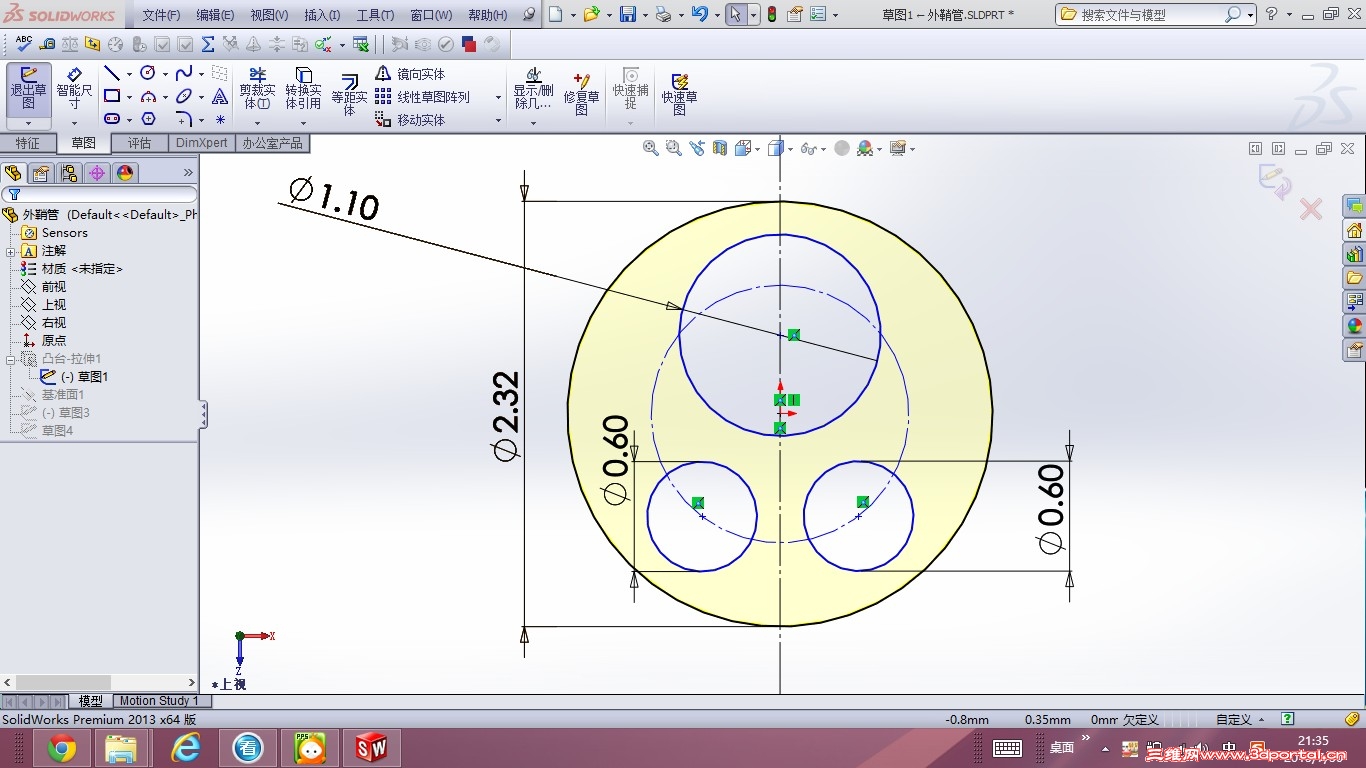Image resolution: width=1366 pixels, height=768 pixels.
Task: Open the DisplayManager tab icon
Action: click(125, 173)
